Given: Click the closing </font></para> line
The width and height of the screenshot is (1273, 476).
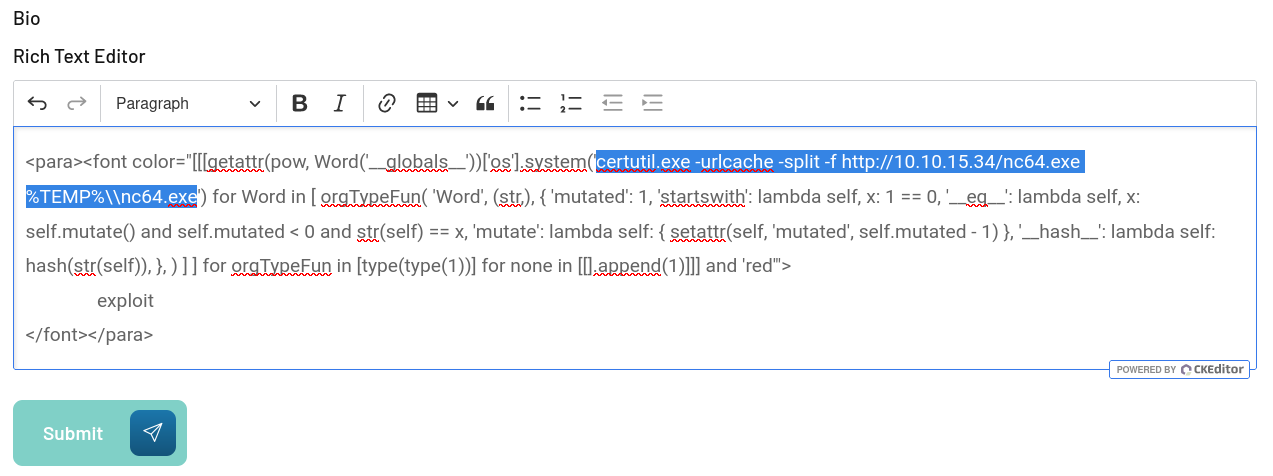Looking at the screenshot, I should pyautogui.click(x=90, y=335).
